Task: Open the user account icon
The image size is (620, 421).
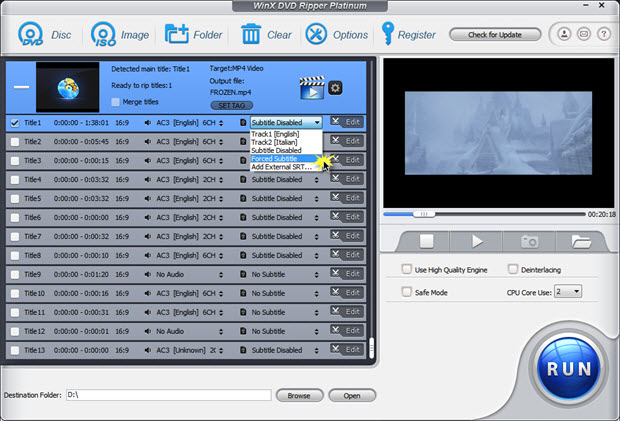Action: point(564,34)
